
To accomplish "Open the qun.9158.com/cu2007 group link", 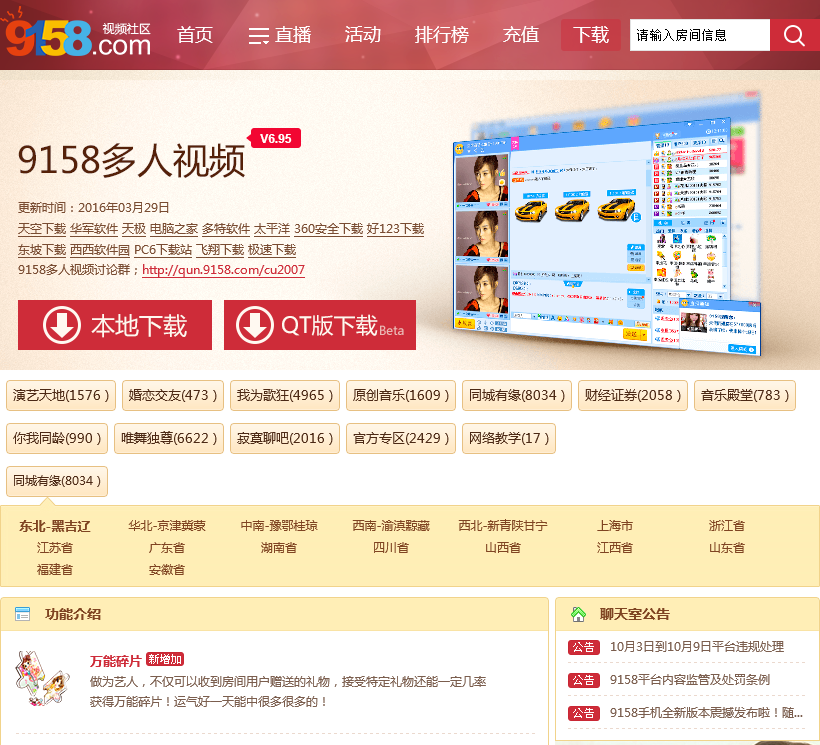I will (223, 270).
